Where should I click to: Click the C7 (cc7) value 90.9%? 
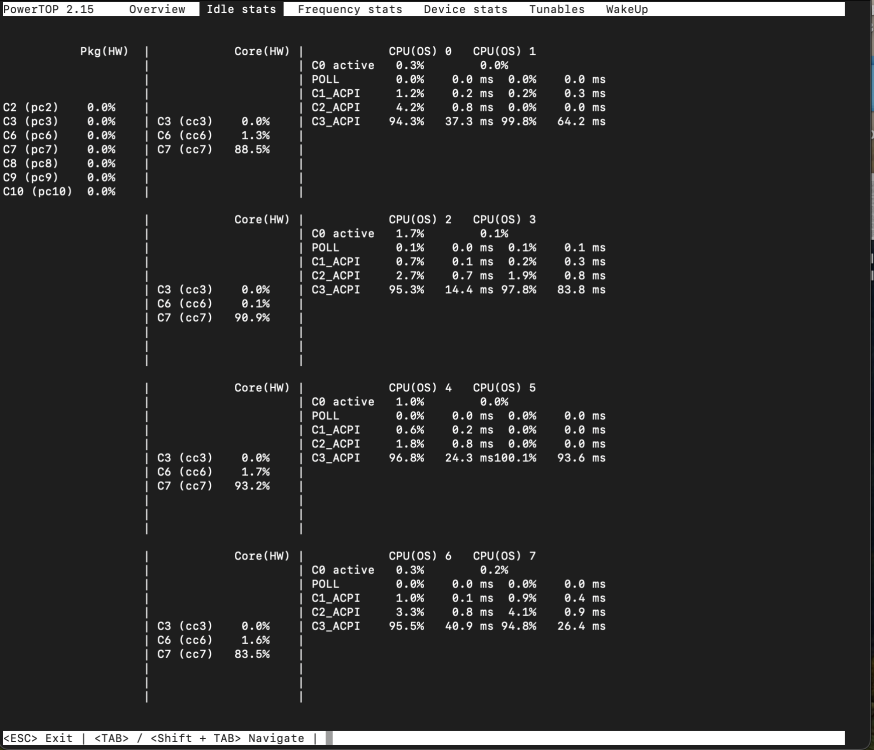(x=252, y=318)
